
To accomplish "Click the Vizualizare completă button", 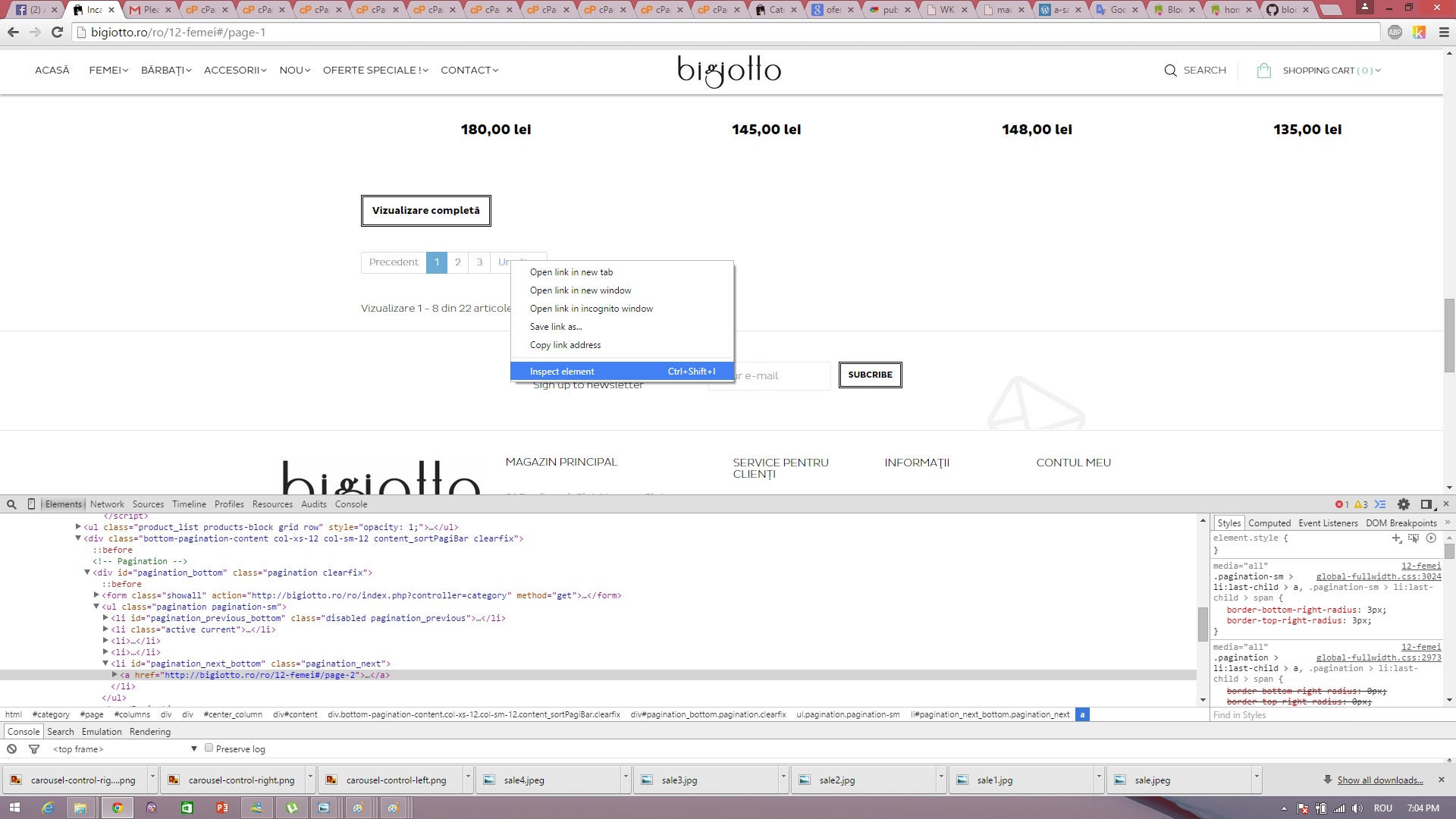I will click(x=425, y=211).
